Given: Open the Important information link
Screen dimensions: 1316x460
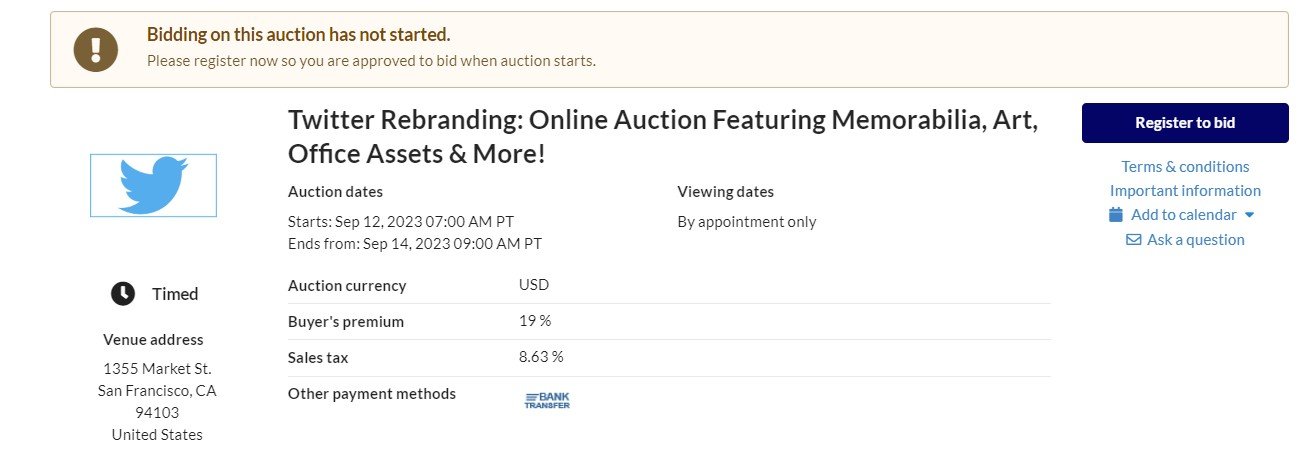Looking at the screenshot, I should coord(1185,191).
